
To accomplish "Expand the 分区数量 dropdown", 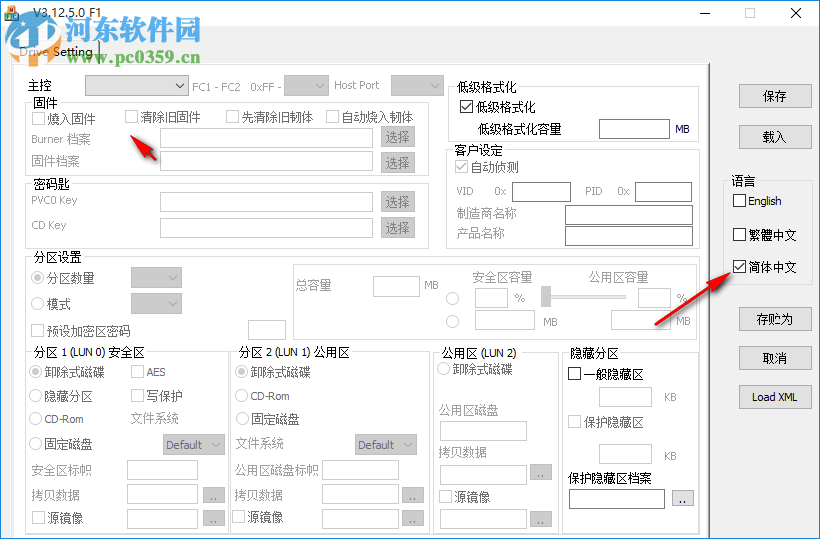I will (x=156, y=278).
